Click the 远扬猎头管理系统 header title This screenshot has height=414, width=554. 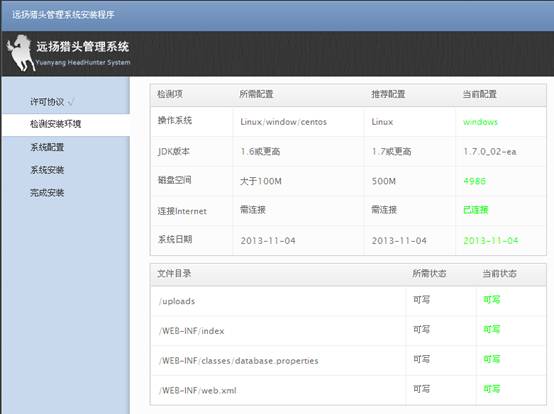(x=83, y=47)
